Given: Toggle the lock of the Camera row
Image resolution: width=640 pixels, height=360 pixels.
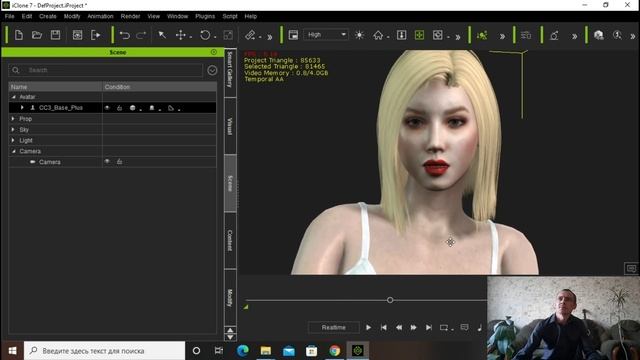Looking at the screenshot, I should pos(119,162).
